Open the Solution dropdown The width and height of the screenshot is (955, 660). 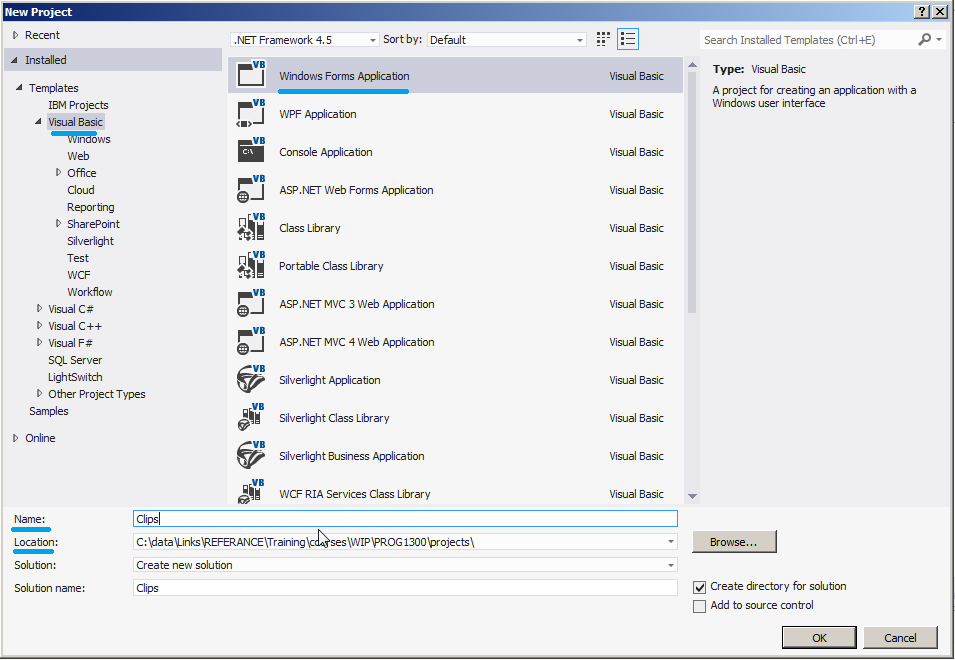(x=671, y=565)
